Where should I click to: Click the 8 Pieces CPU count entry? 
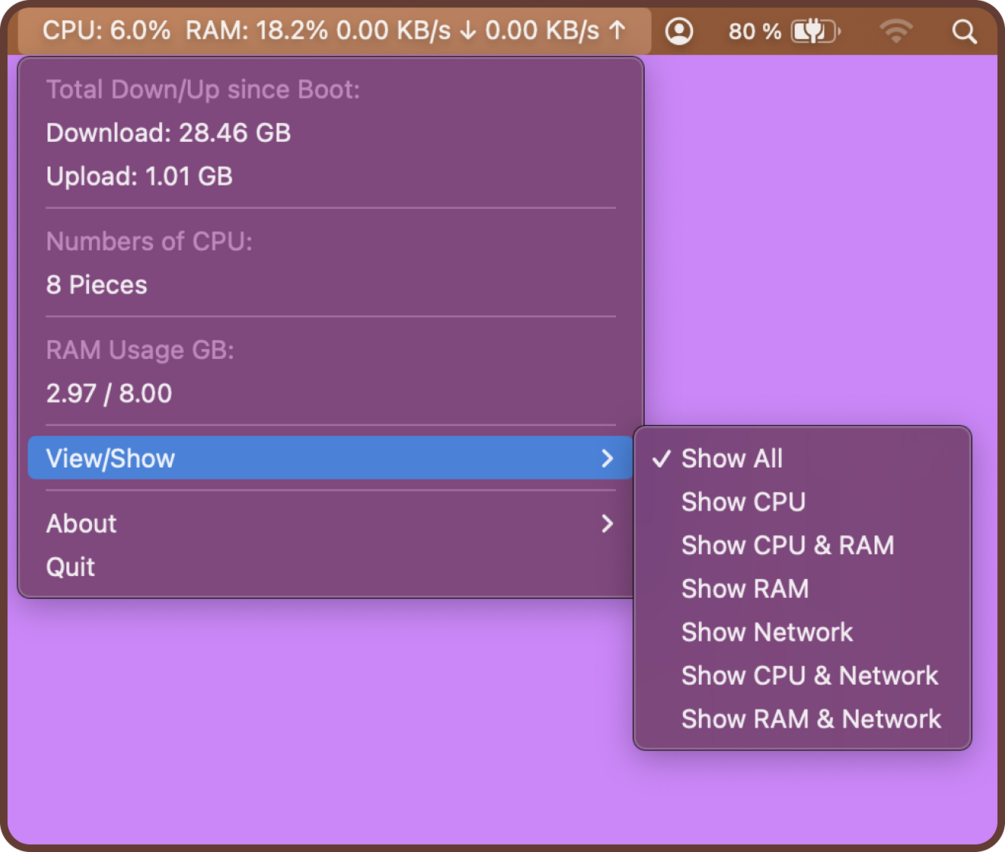[x=97, y=285]
